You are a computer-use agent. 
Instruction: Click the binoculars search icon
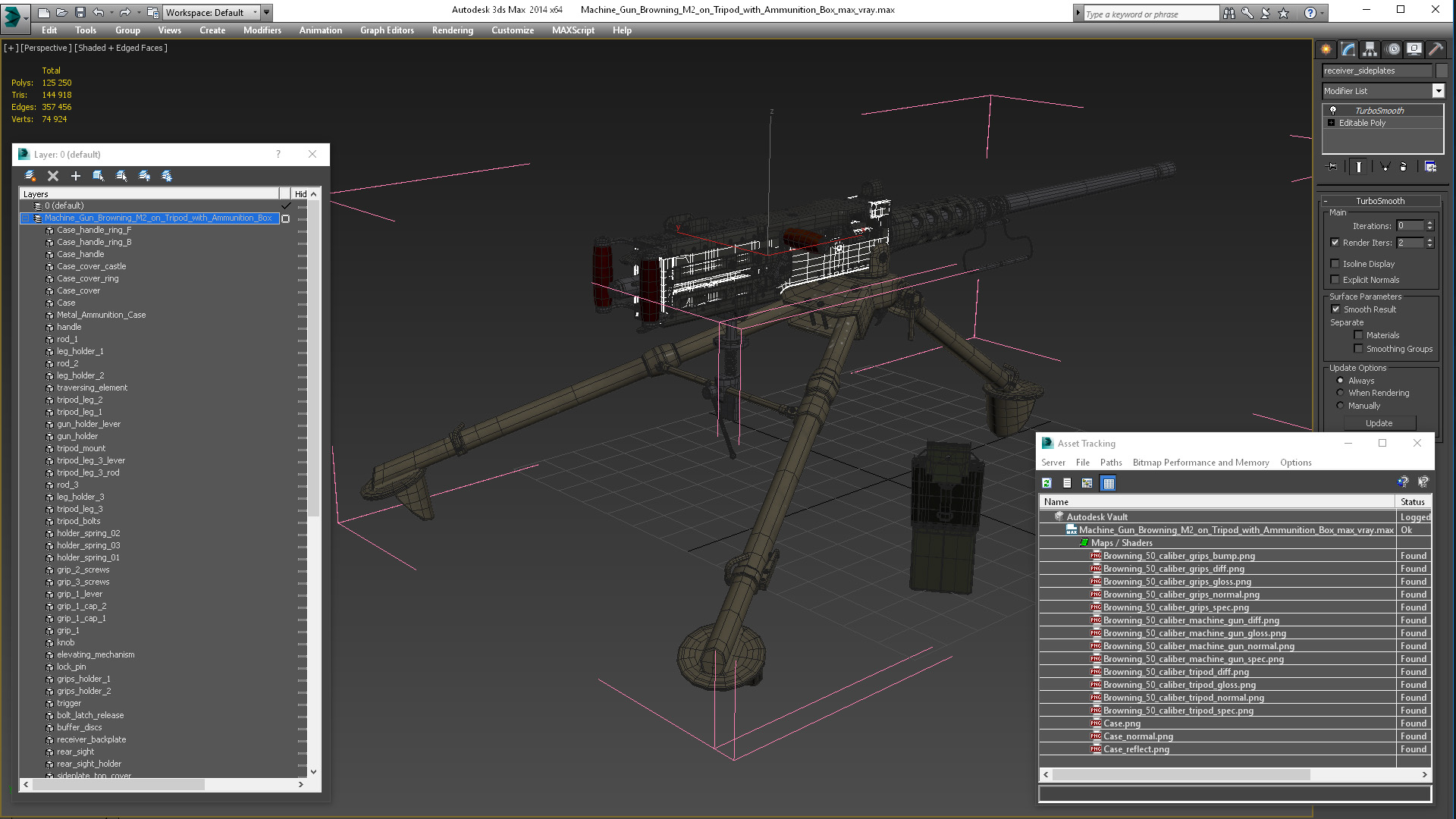[1228, 13]
